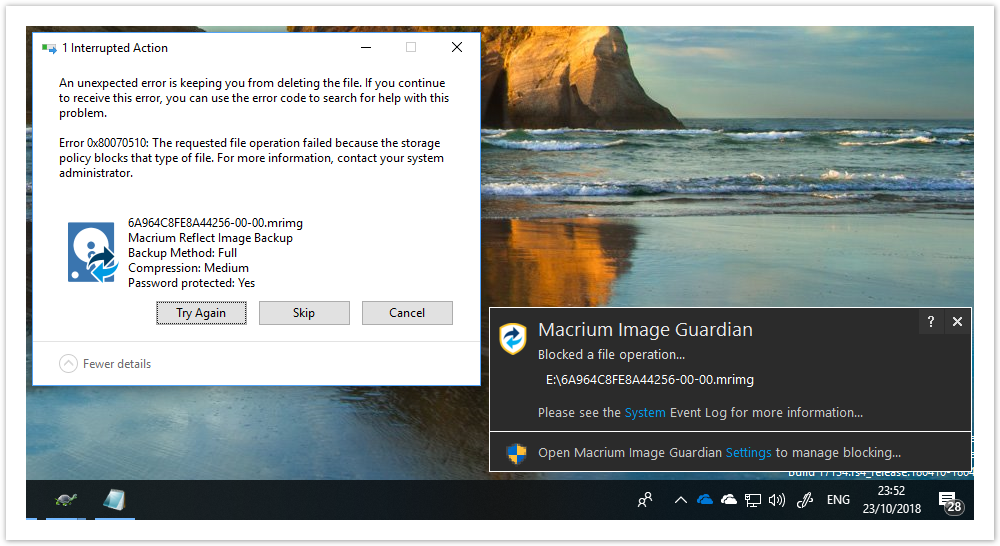1000x546 pixels.
Task: Switch the ENG input language indicator
Action: [x=838, y=500]
